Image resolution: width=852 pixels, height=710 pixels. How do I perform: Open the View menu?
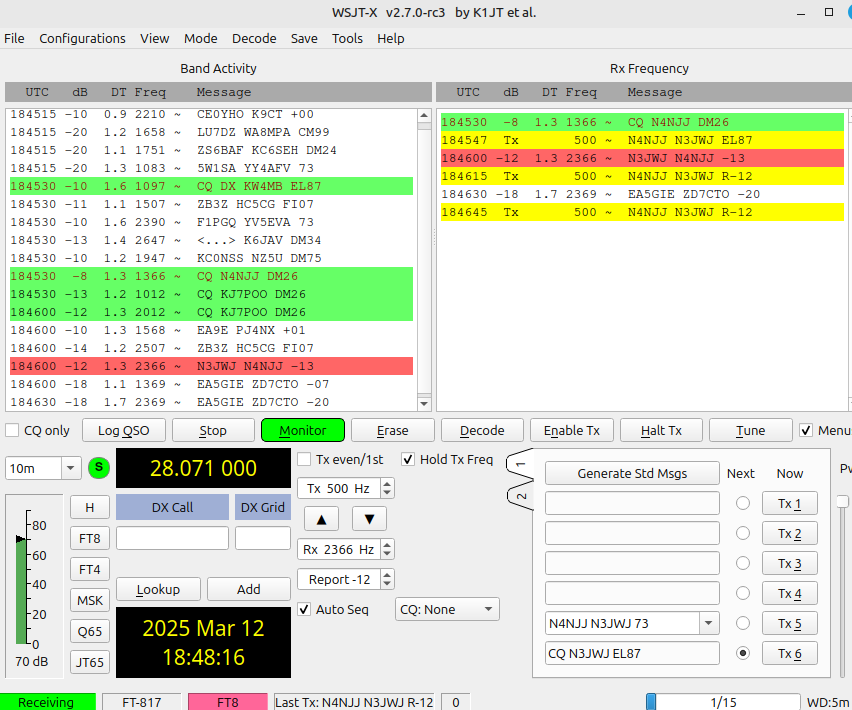pyautogui.click(x=154, y=39)
